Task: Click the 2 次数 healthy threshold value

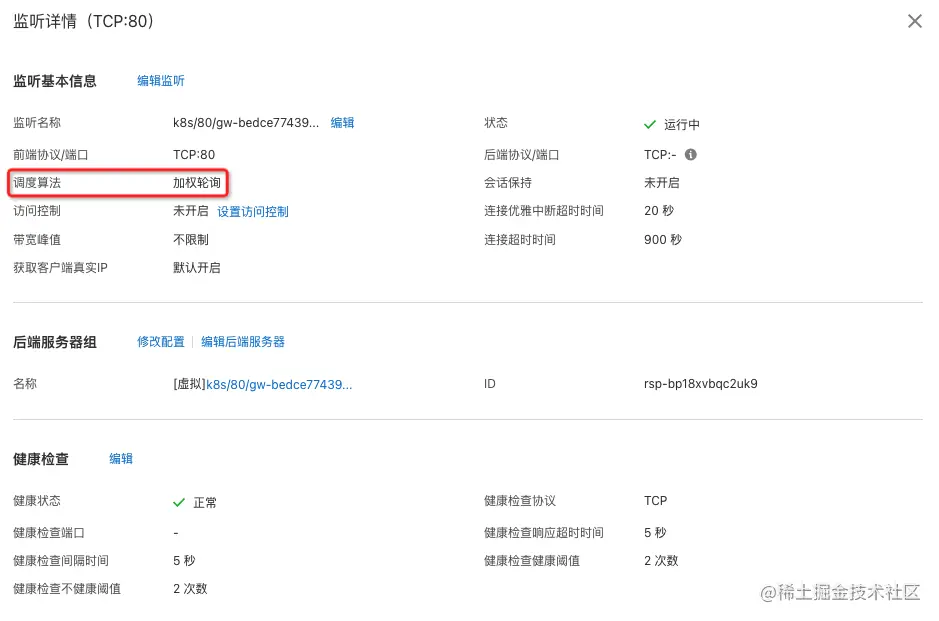Action: coord(661,561)
